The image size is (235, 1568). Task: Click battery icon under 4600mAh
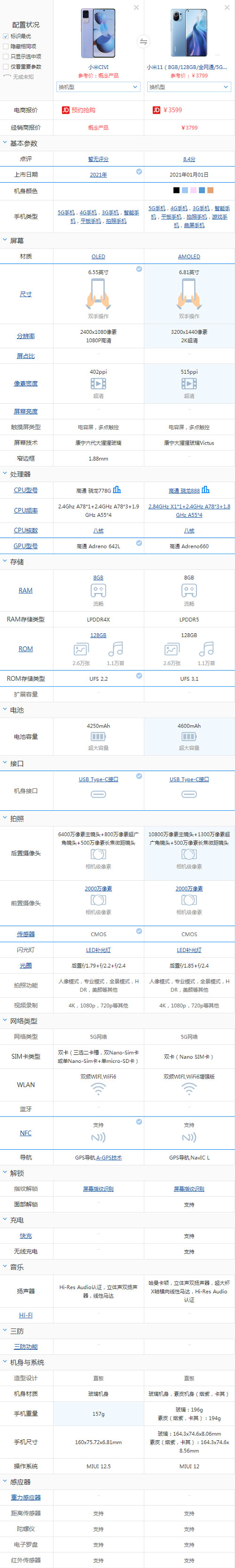click(189, 737)
